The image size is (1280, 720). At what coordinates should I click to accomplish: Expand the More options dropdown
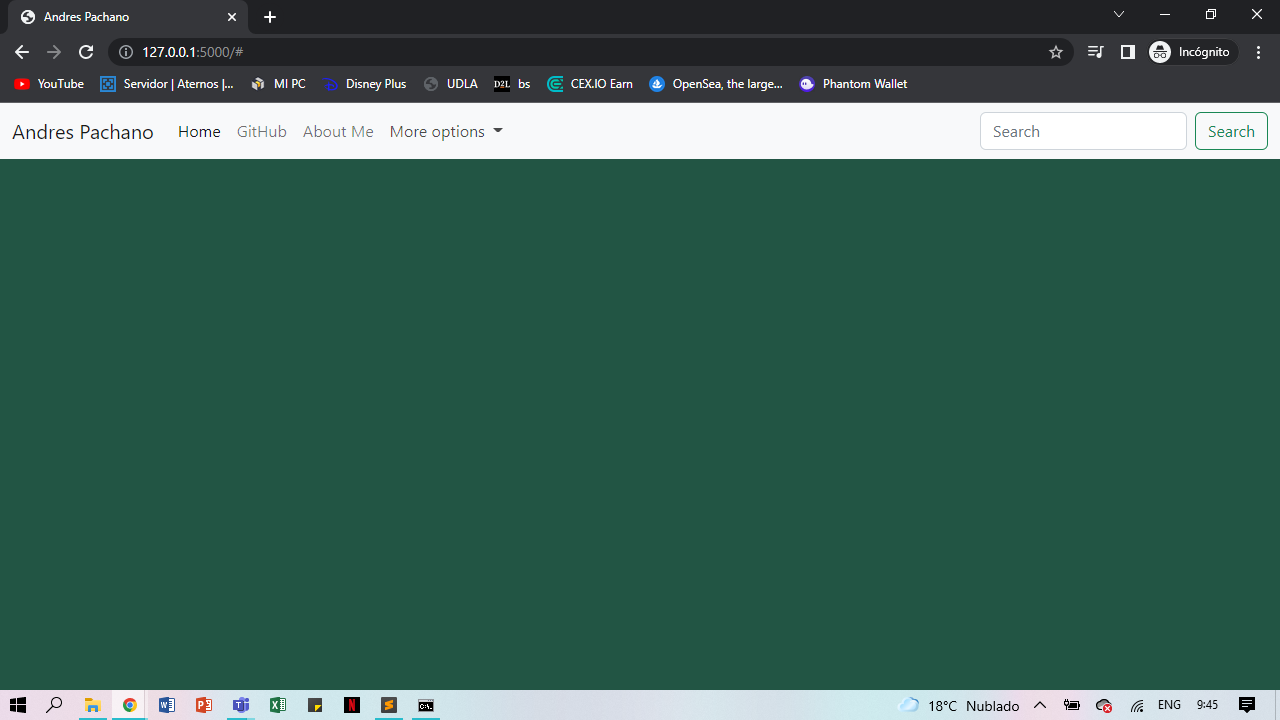coord(446,132)
